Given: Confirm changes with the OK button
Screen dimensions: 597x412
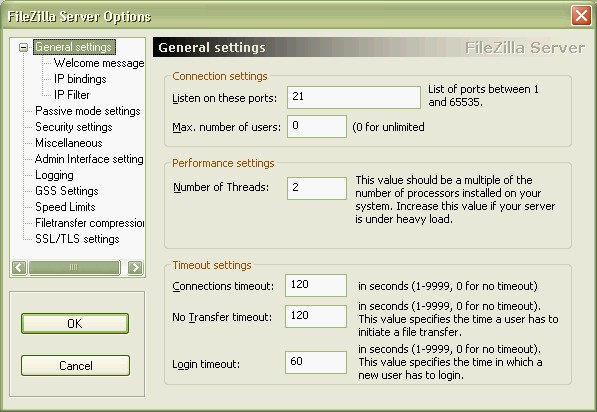Looking at the screenshot, I should point(75,324).
